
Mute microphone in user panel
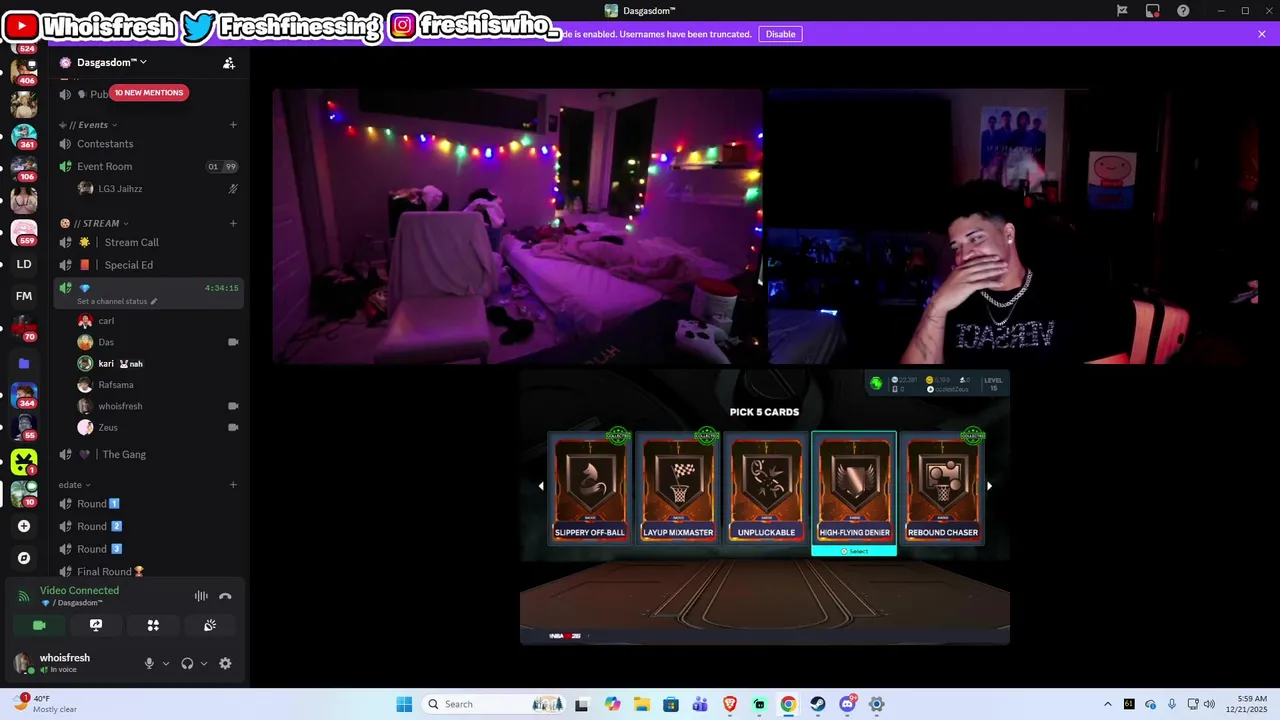[149, 663]
